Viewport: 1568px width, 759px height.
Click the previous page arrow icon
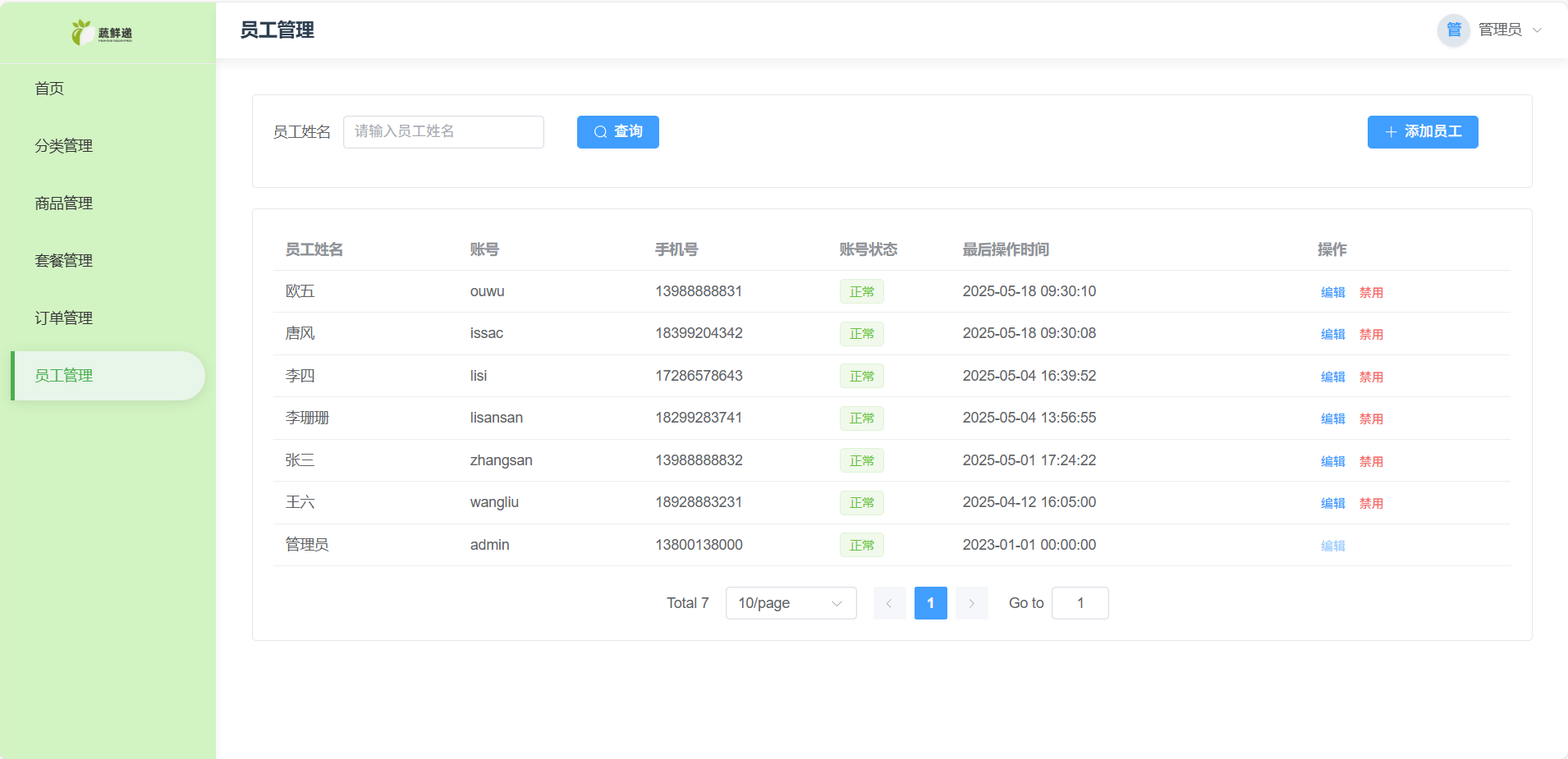click(x=889, y=602)
